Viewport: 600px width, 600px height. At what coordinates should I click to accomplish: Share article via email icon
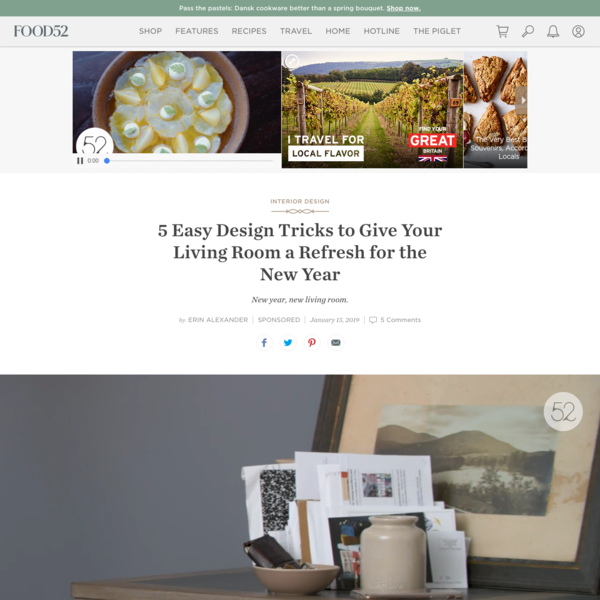(336, 342)
